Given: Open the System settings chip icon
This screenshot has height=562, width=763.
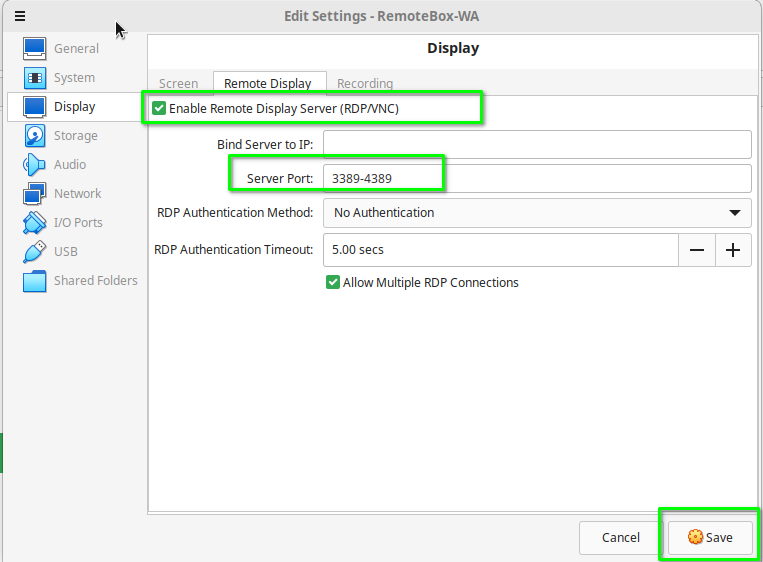Looking at the screenshot, I should (35, 77).
